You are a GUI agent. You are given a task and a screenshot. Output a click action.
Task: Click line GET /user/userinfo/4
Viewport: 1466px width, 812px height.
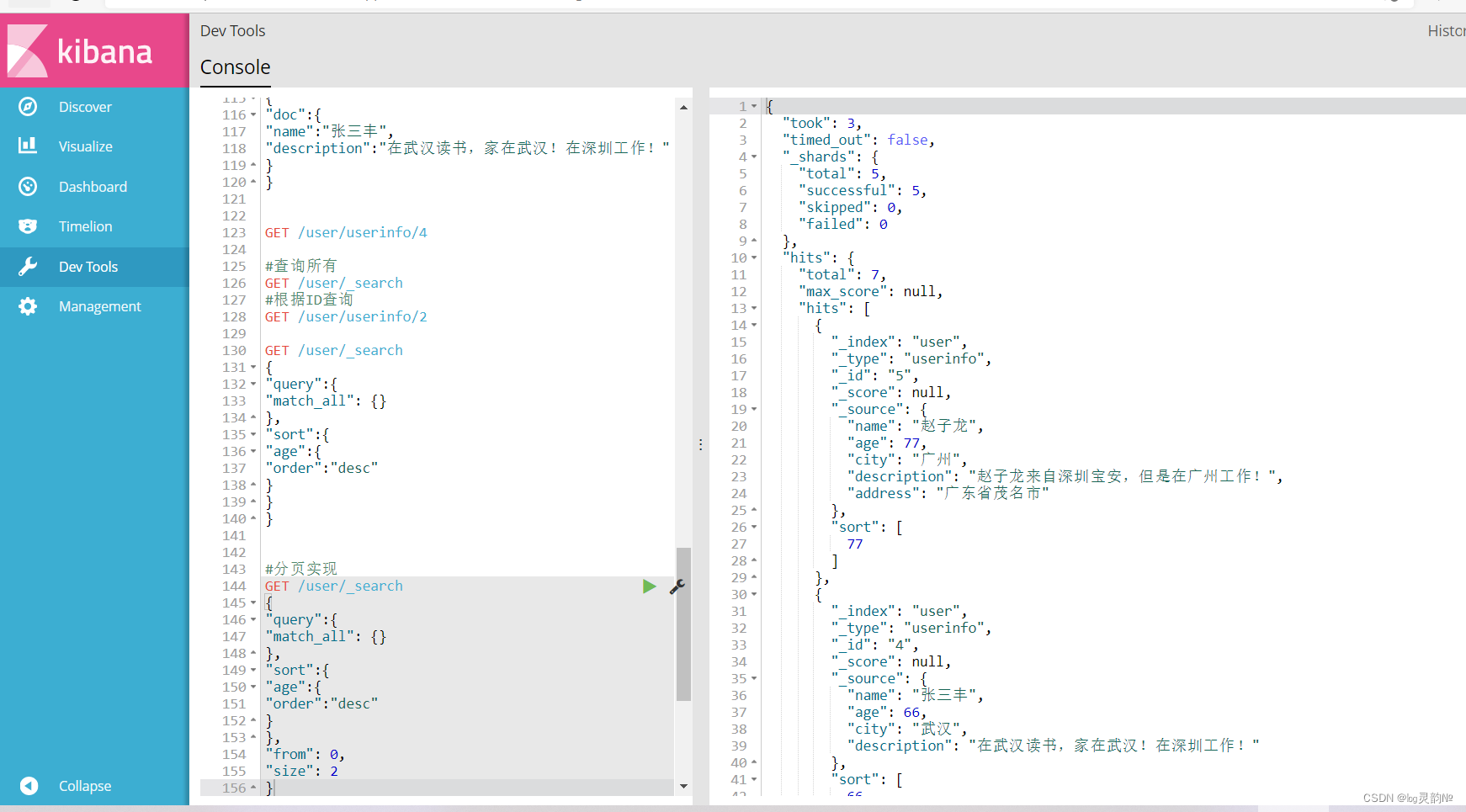[346, 232]
